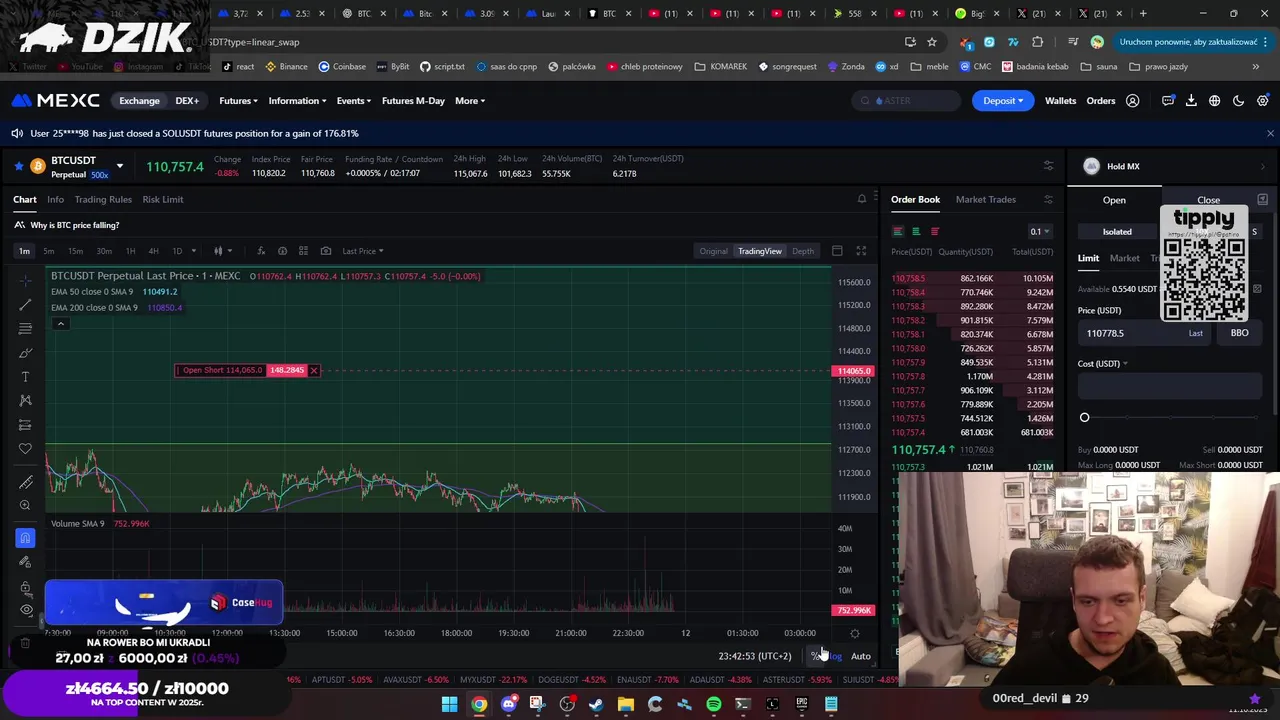Open the language globe icon
1280x720 pixels.
[1214, 100]
